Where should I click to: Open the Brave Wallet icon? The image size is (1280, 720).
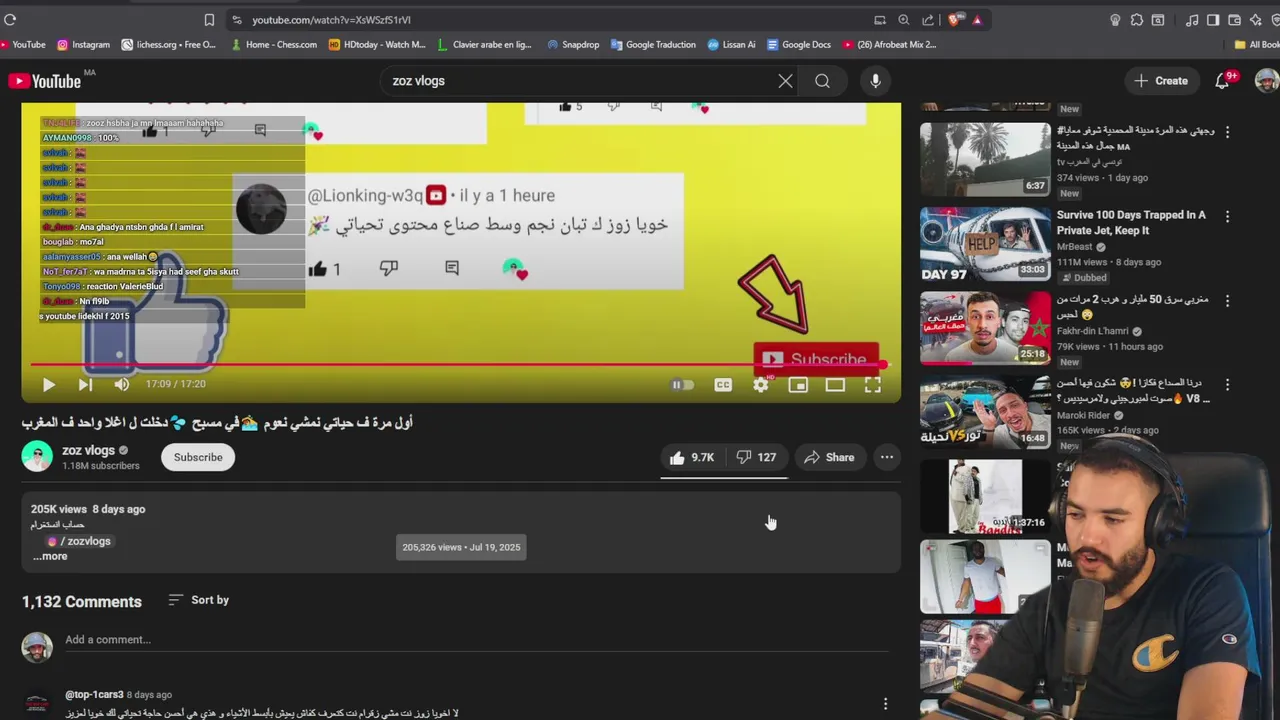click(x=1234, y=19)
